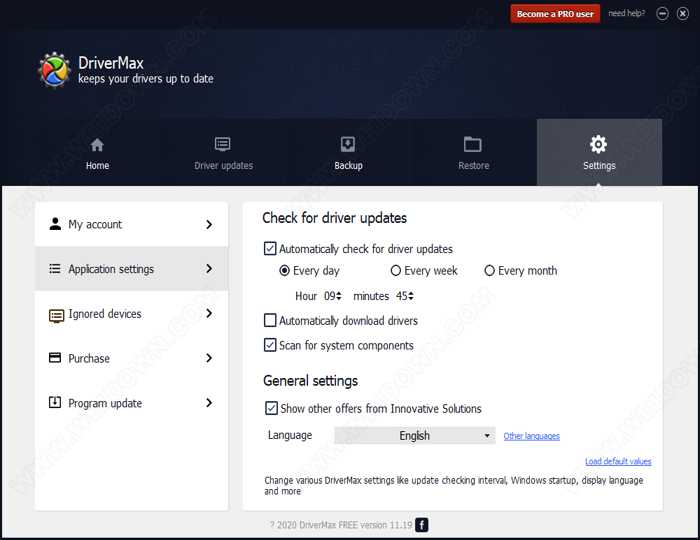
Task: Click the Settings gear icon
Action: [x=598, y=144]
